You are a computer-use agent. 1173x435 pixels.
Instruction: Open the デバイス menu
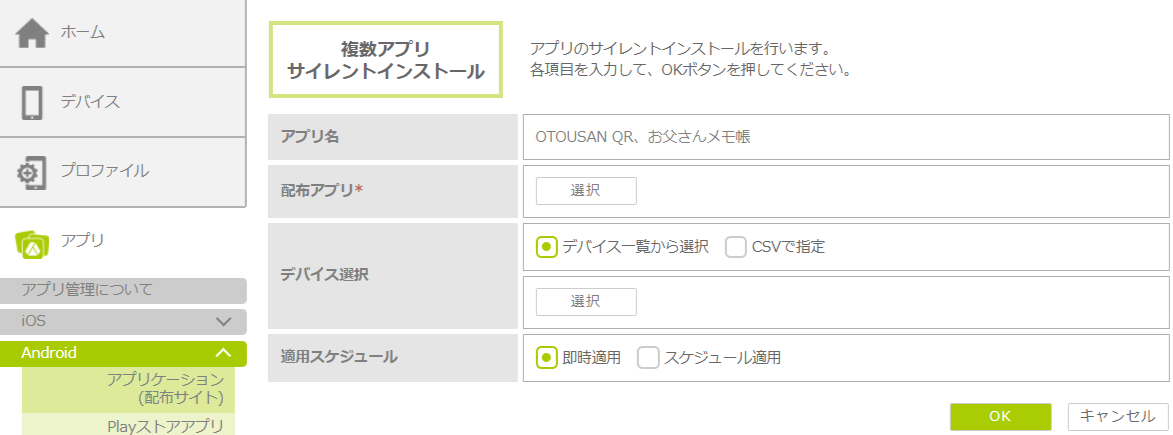point(90,102)
